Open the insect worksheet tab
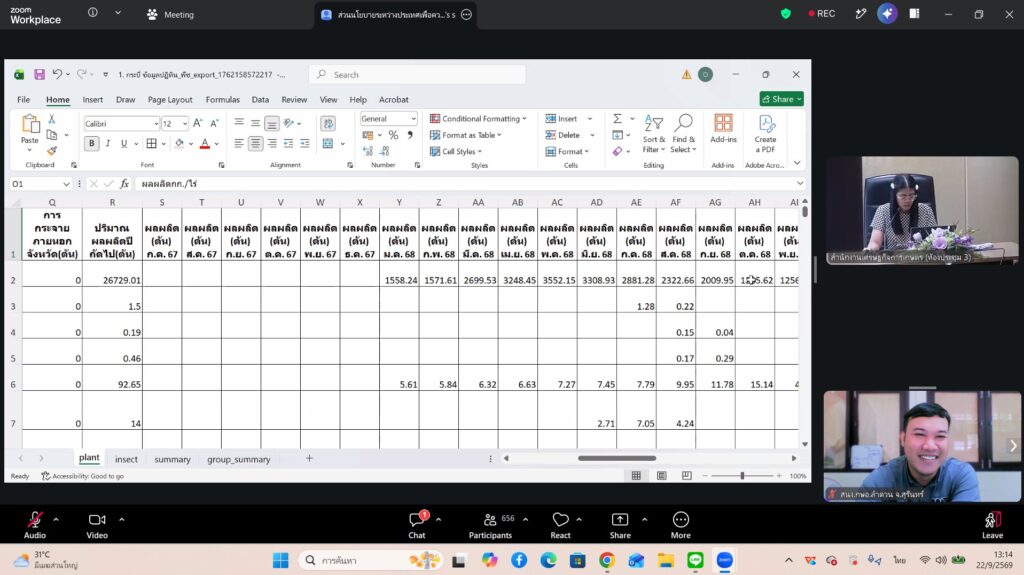This screenshot has height=575, width=1024. tap(126, 459)
